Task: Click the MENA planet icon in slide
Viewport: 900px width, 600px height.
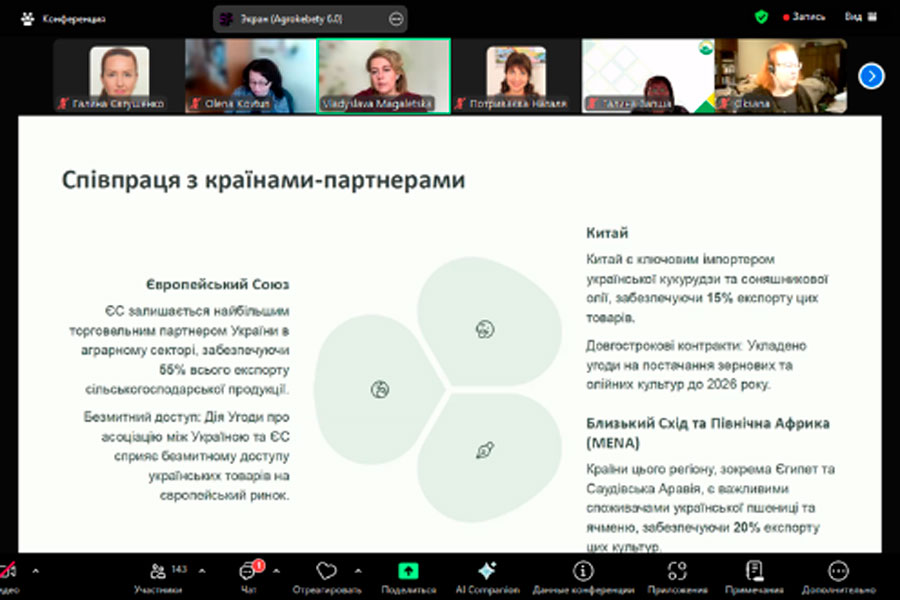Action: click(485, 450)
